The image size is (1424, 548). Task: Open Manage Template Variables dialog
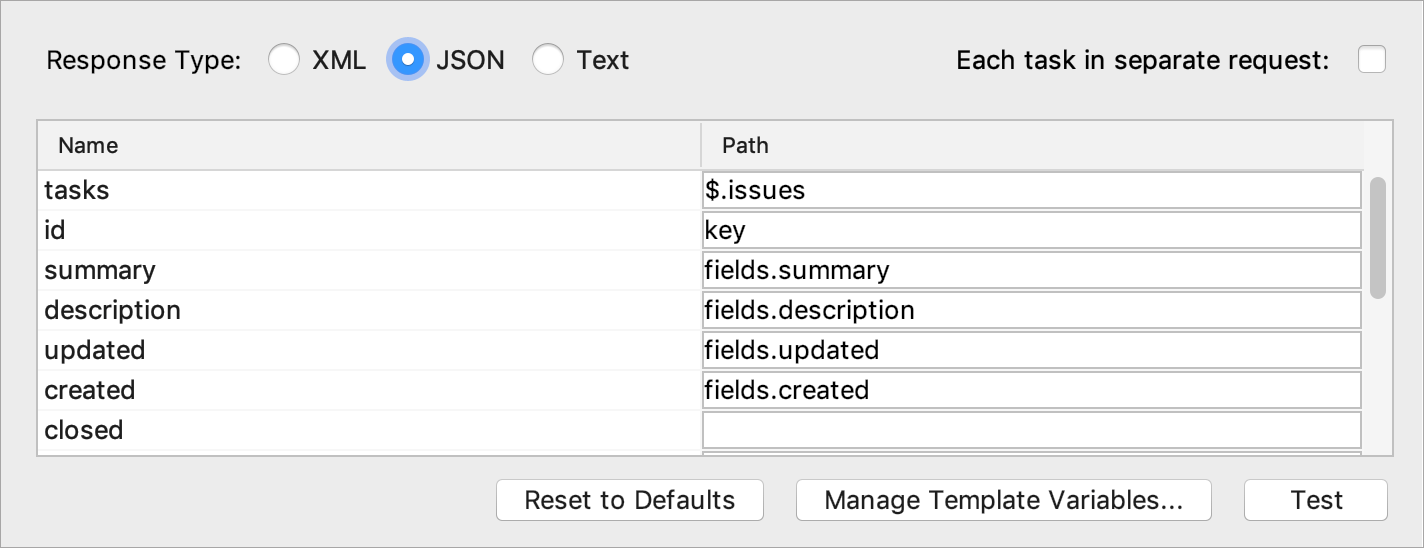tap(1004, 500)
